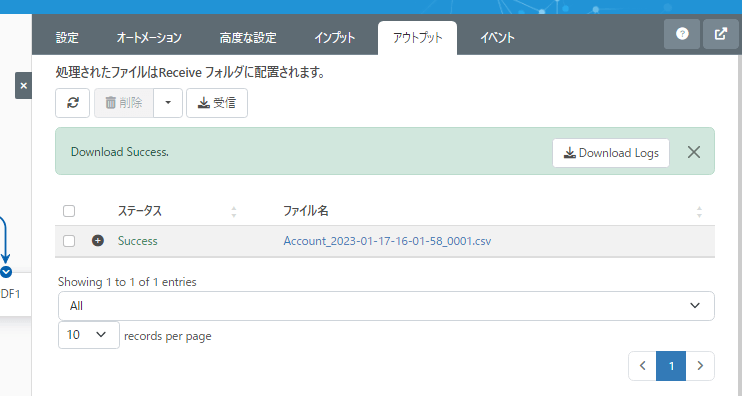Switch to the インプット tab

click(x=335, y=38)
